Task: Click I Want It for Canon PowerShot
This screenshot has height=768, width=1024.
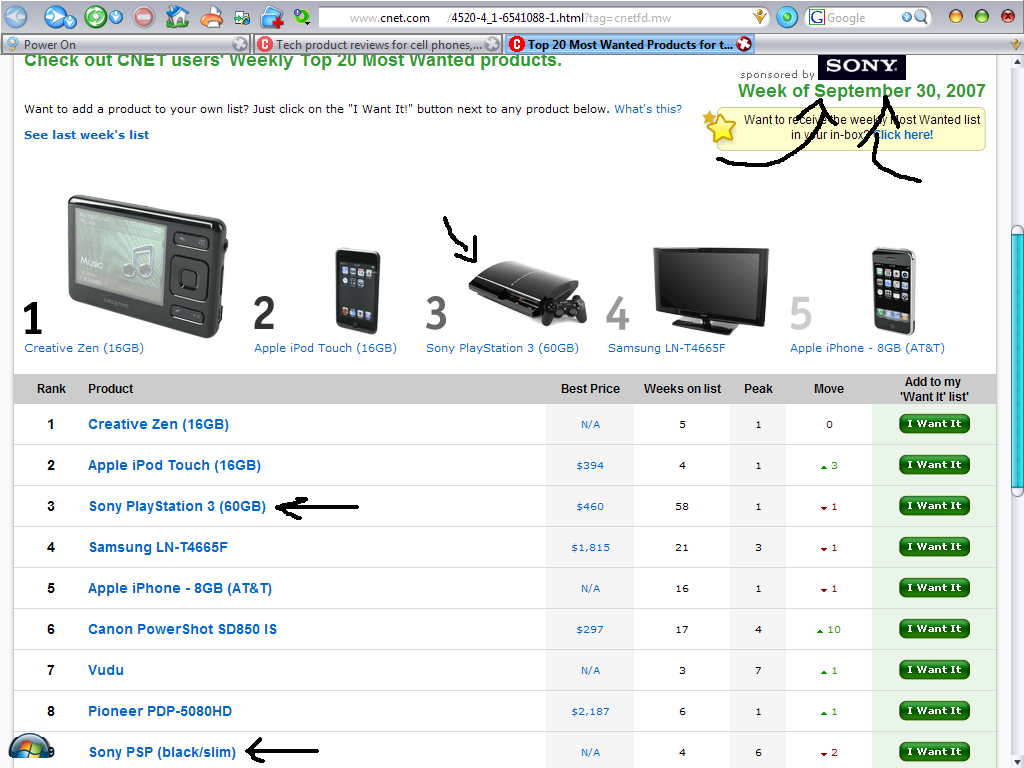Action: coord(935,629)
